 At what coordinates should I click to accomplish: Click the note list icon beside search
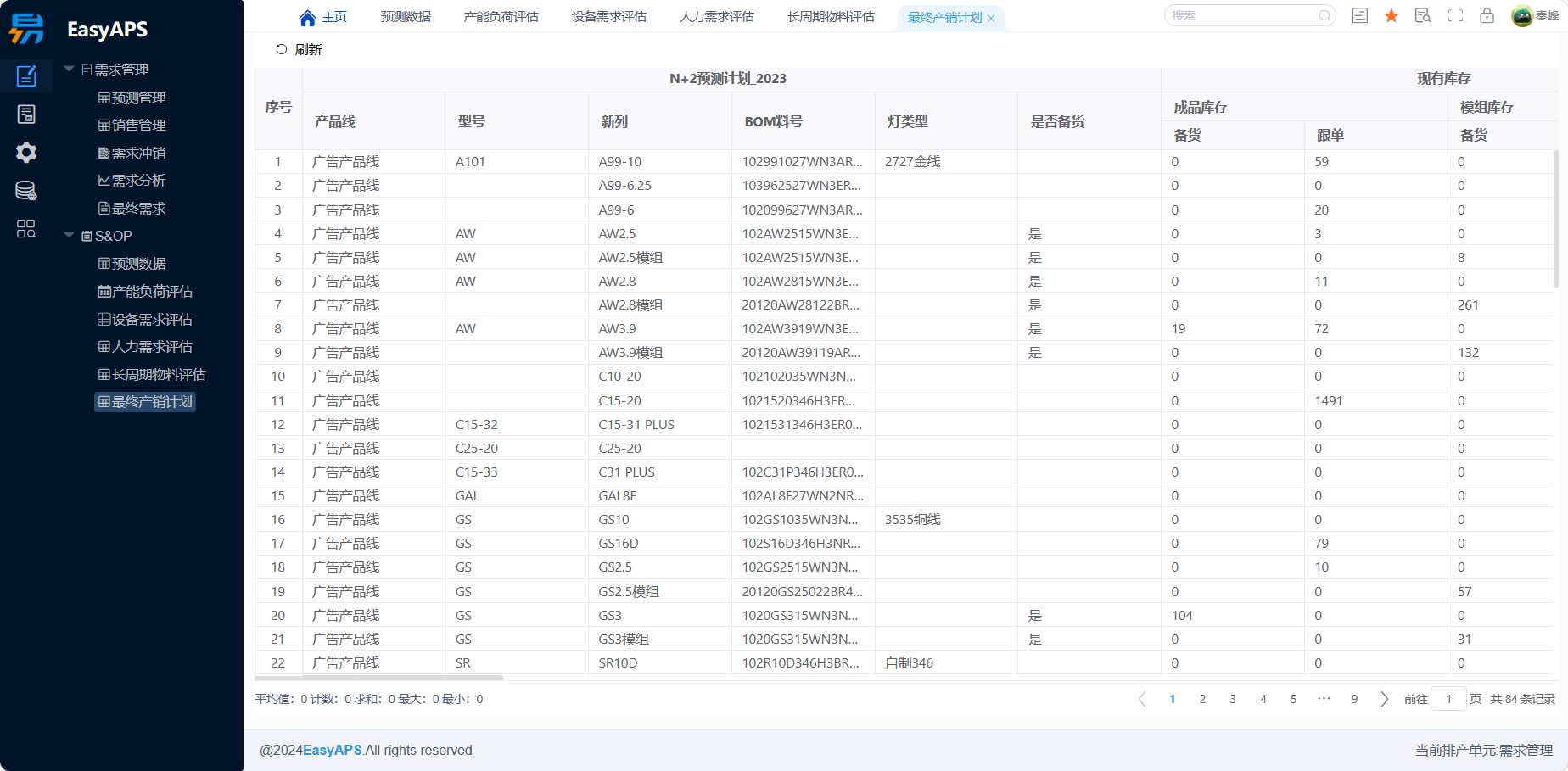click(x=1359, y=16)
